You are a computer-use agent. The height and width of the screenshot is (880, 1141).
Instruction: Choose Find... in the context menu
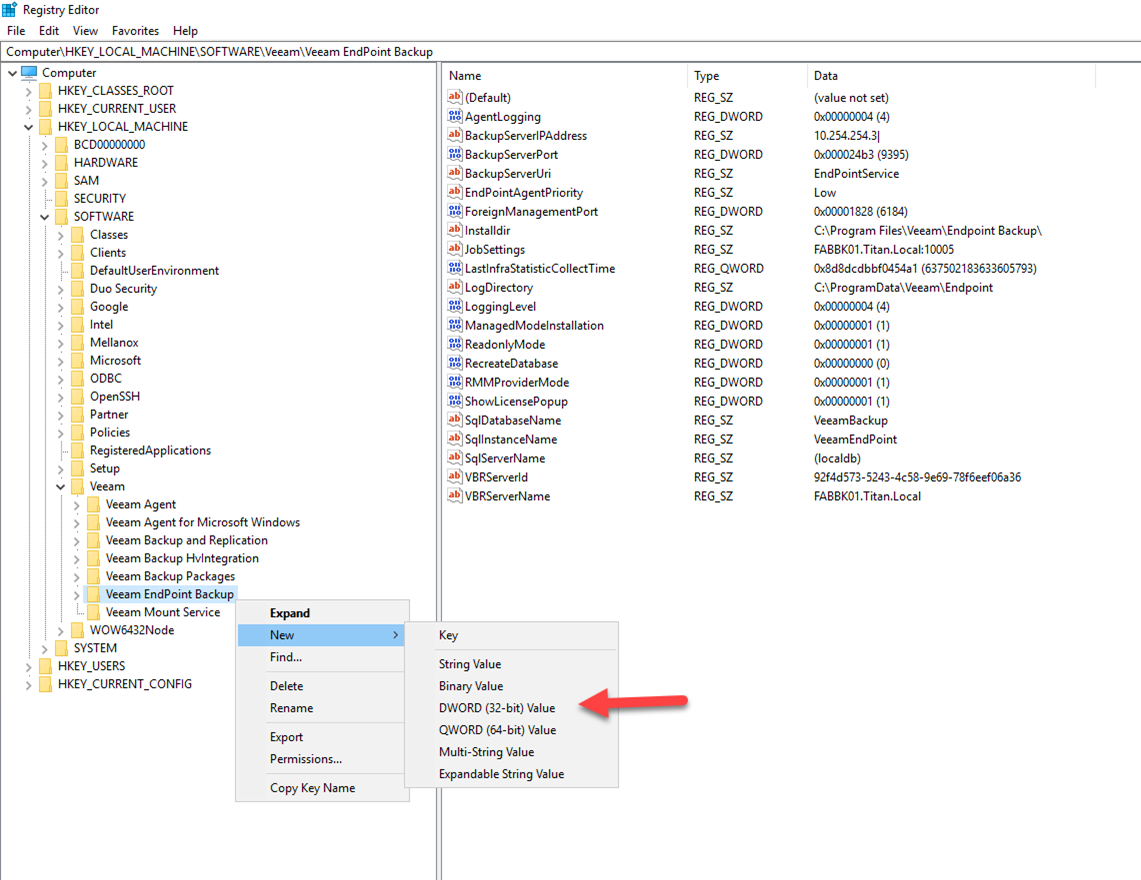click(x=285, y=657)
